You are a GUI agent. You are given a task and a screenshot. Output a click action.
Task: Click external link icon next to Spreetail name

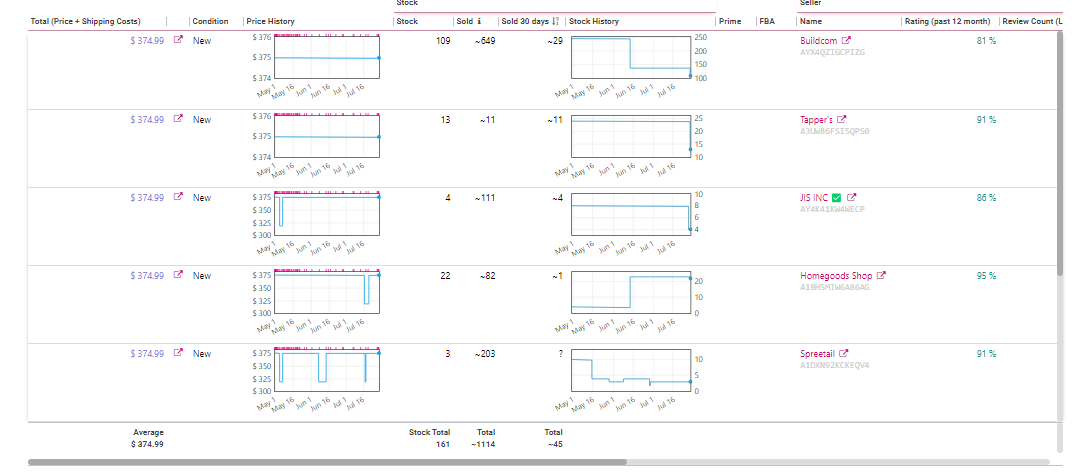844,353
